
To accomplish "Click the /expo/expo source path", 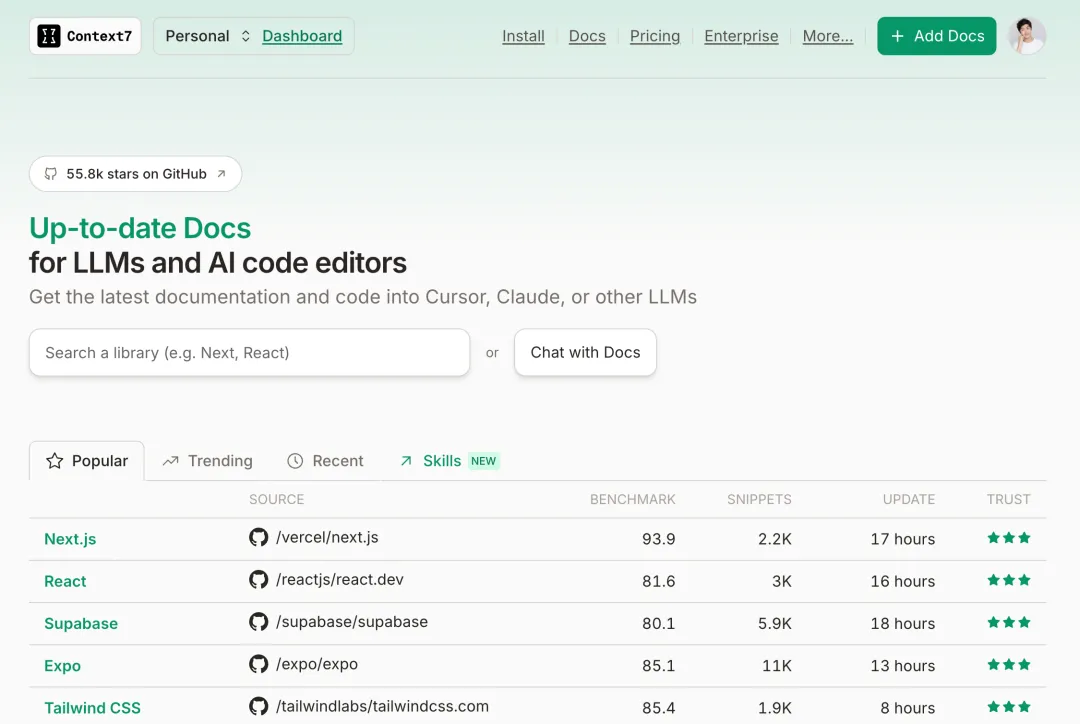I will (317, 664).
